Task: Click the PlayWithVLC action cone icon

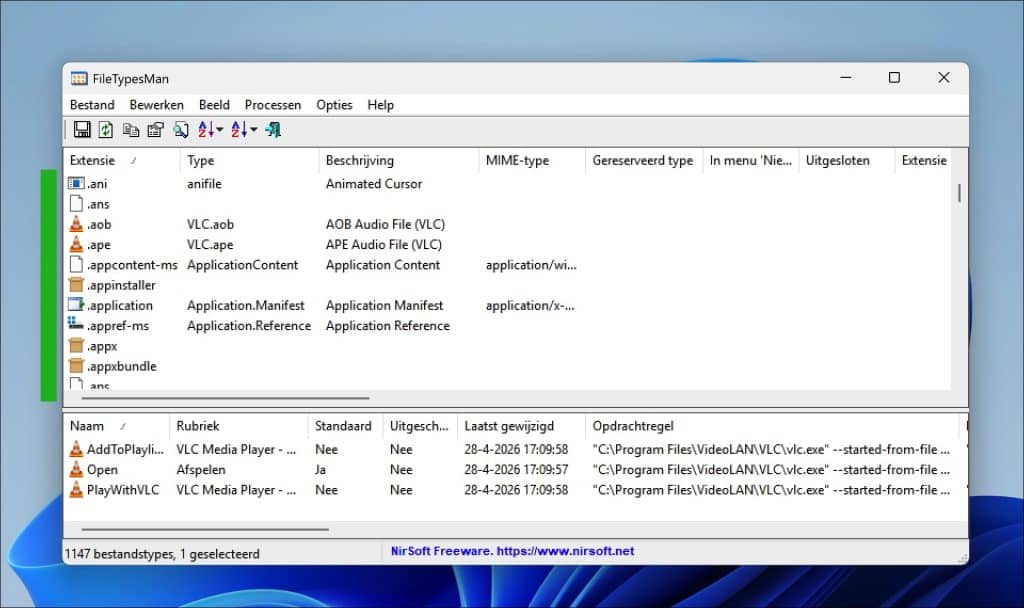Action: coord(76,489)
